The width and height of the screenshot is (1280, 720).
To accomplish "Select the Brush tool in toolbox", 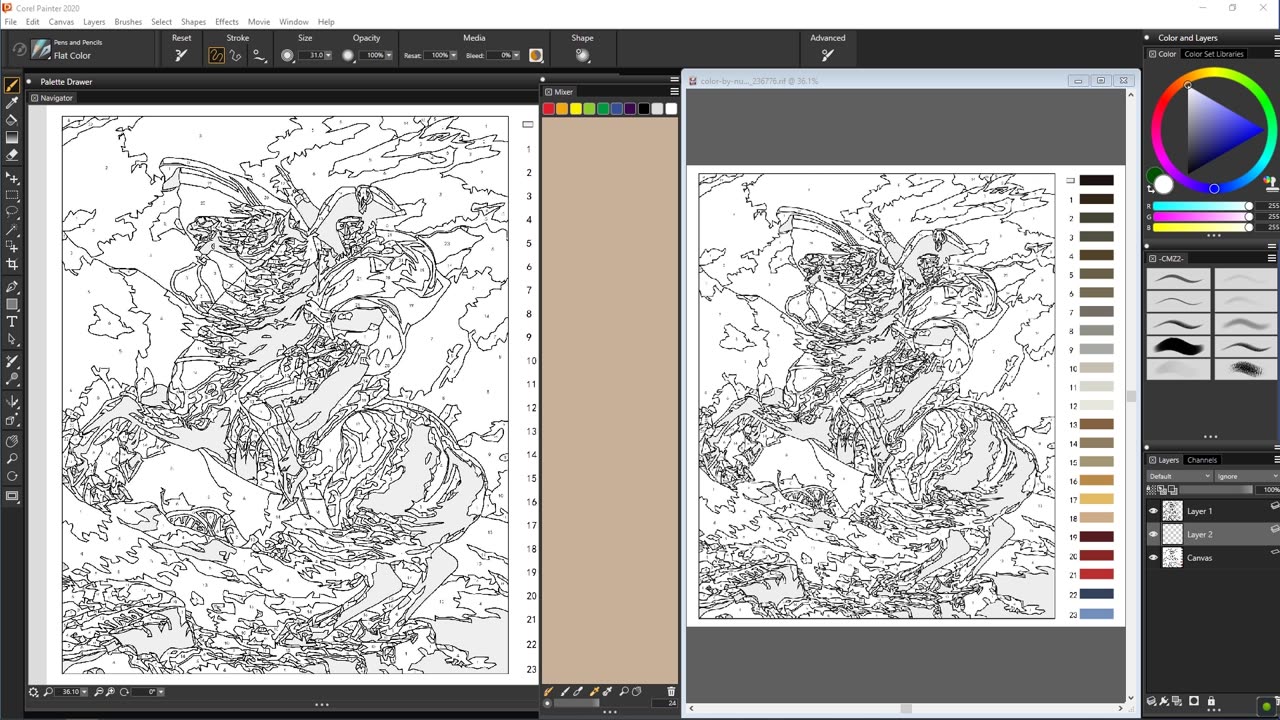I will [12, 85].
